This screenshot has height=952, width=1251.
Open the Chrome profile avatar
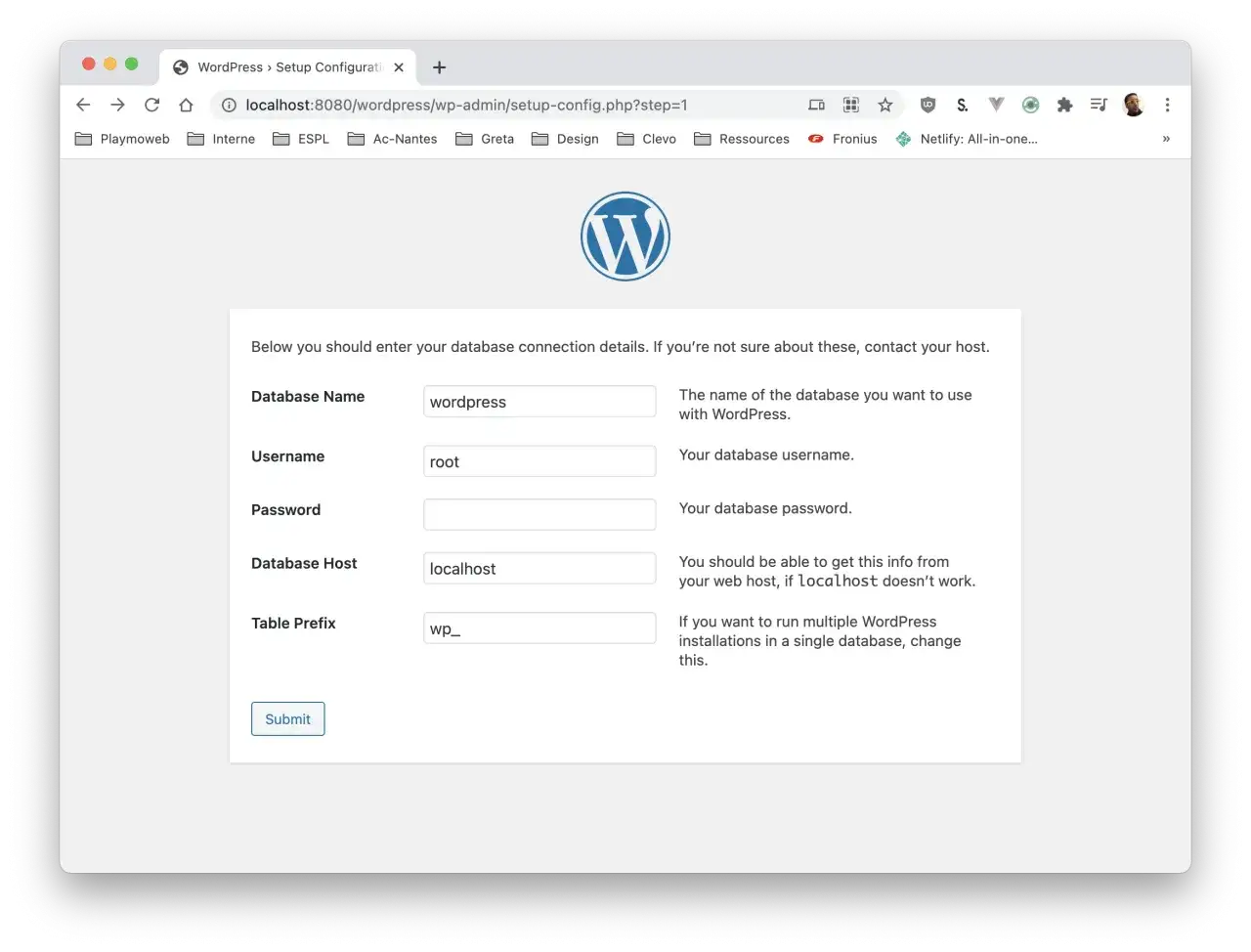(1134, 105)
